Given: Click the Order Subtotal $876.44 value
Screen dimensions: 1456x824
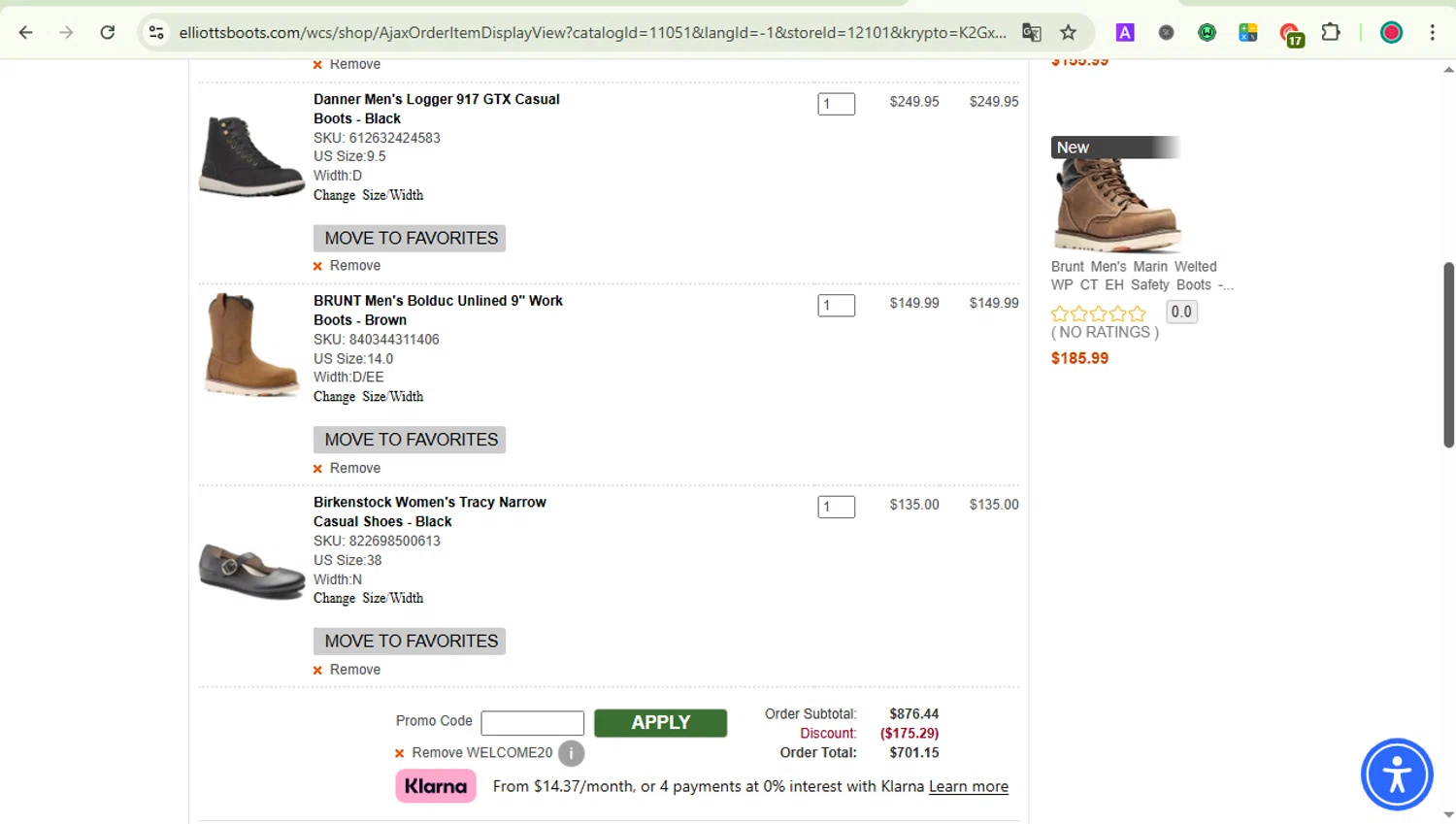Looking at the screenshot, I should 913,713.
